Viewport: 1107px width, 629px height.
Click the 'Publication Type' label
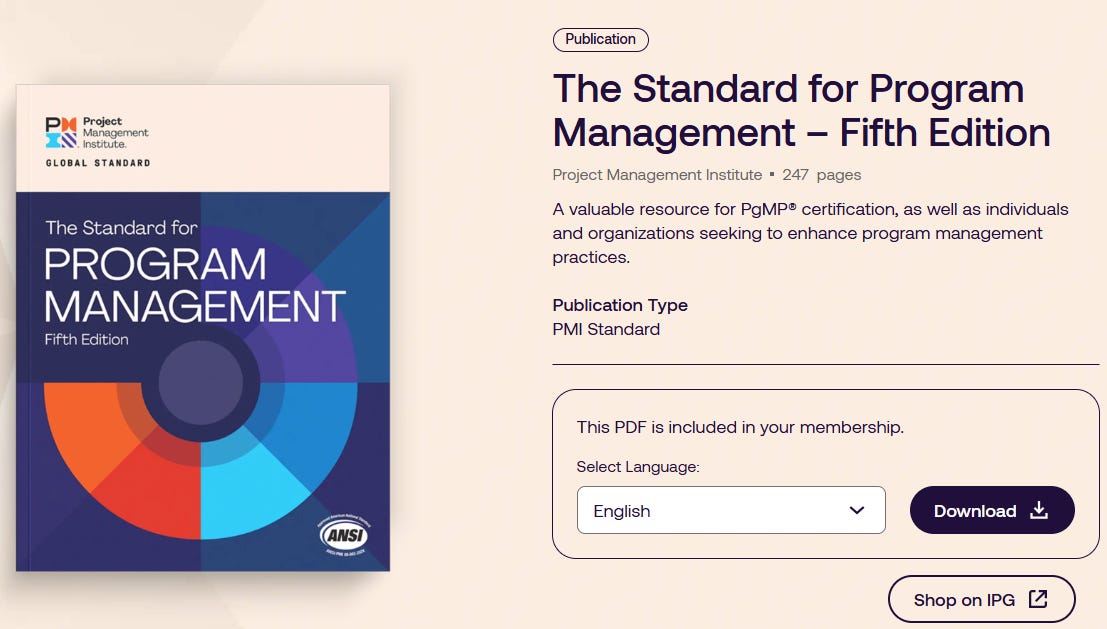620,305
